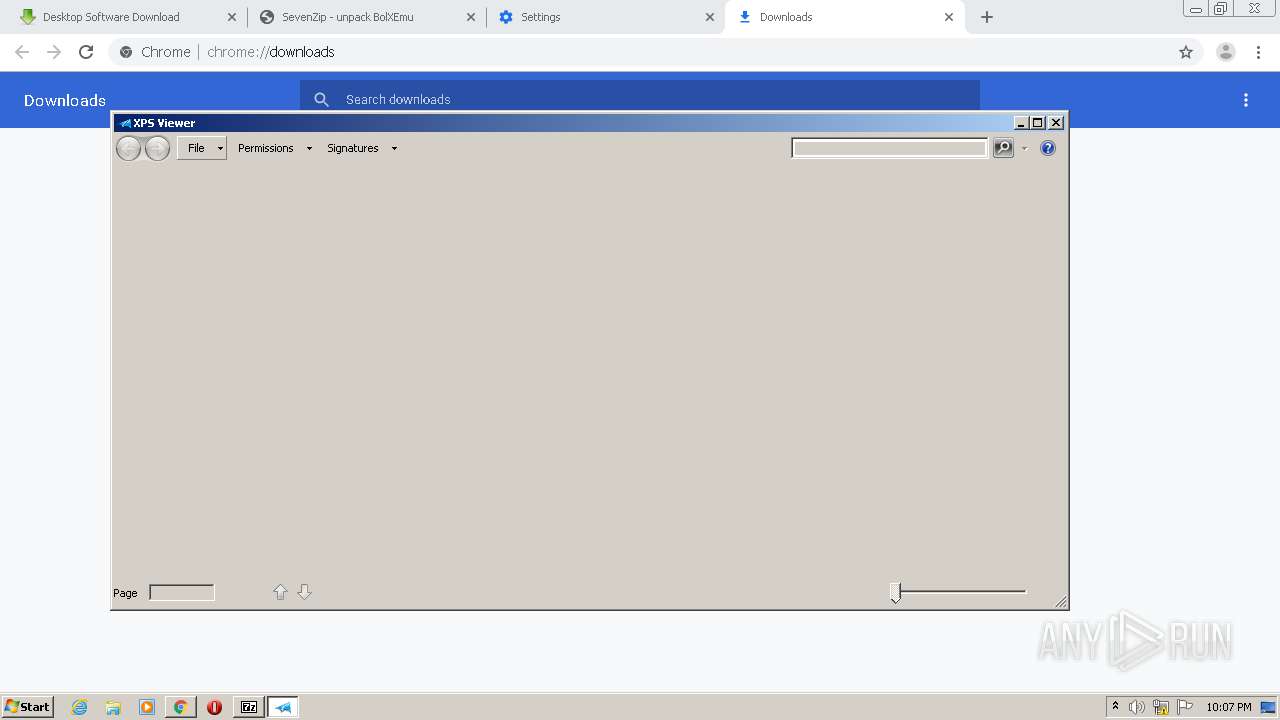1280x720 pixels.
Task: Select XPS Viewer taskbar button
Action: [283, 707]
